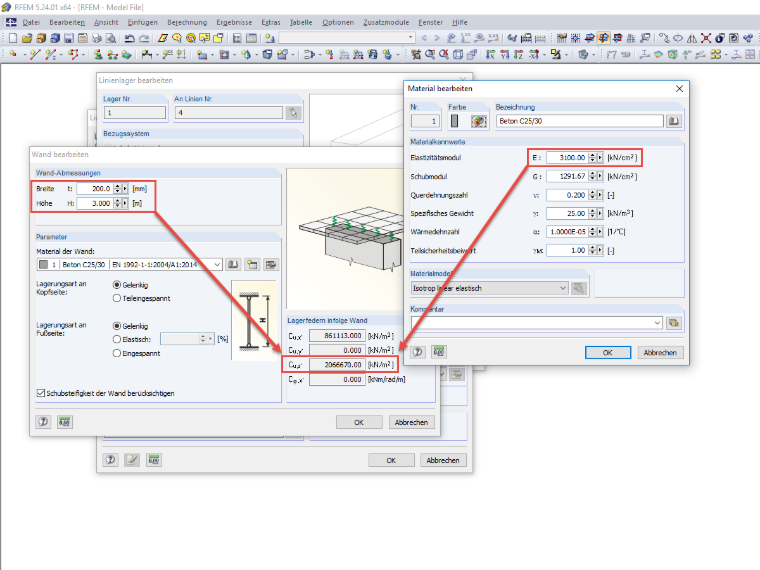Increase Elastizitätsmodul E spinner
Screen dimensions: 760x570
pyautogui.click(x=592, y=155)
